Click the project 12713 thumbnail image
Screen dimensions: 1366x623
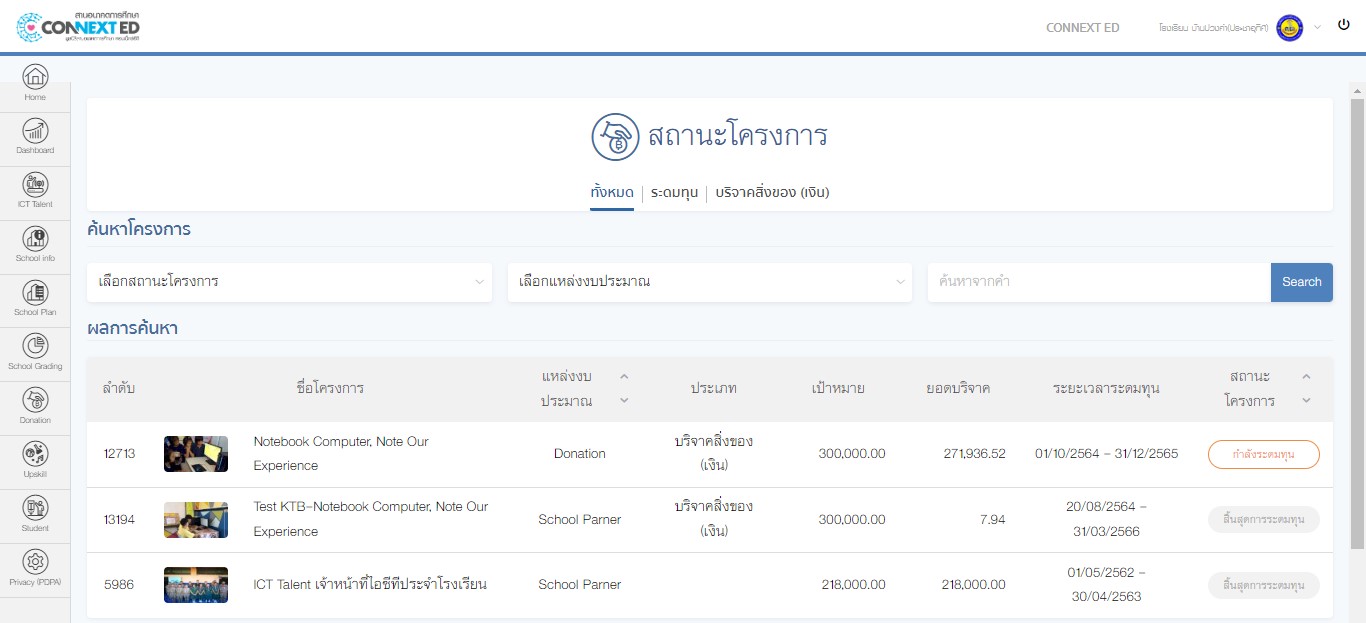click(x=196, y=454)
